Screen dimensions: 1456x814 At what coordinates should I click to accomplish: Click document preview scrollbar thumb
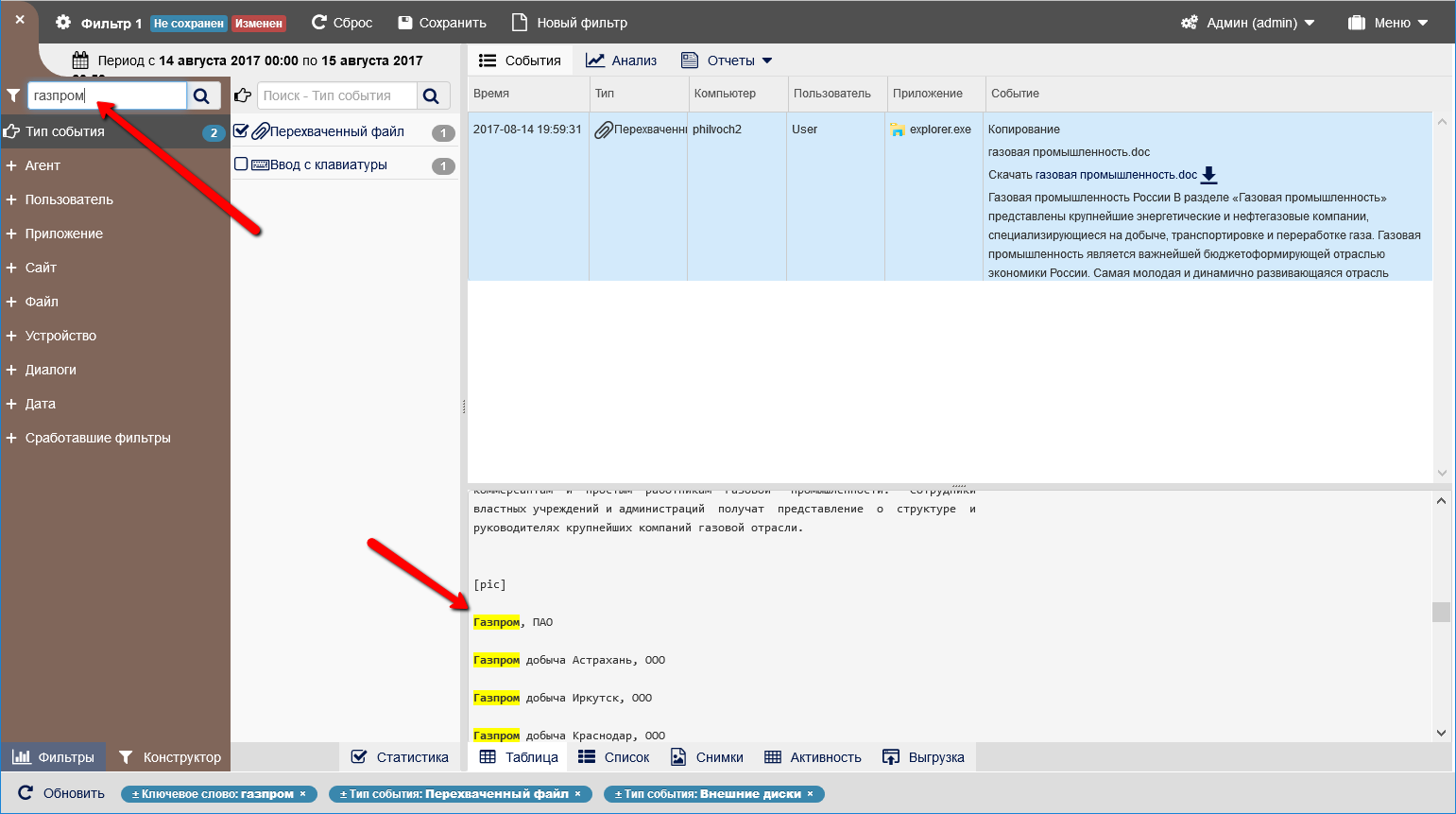pos(1441,612)
